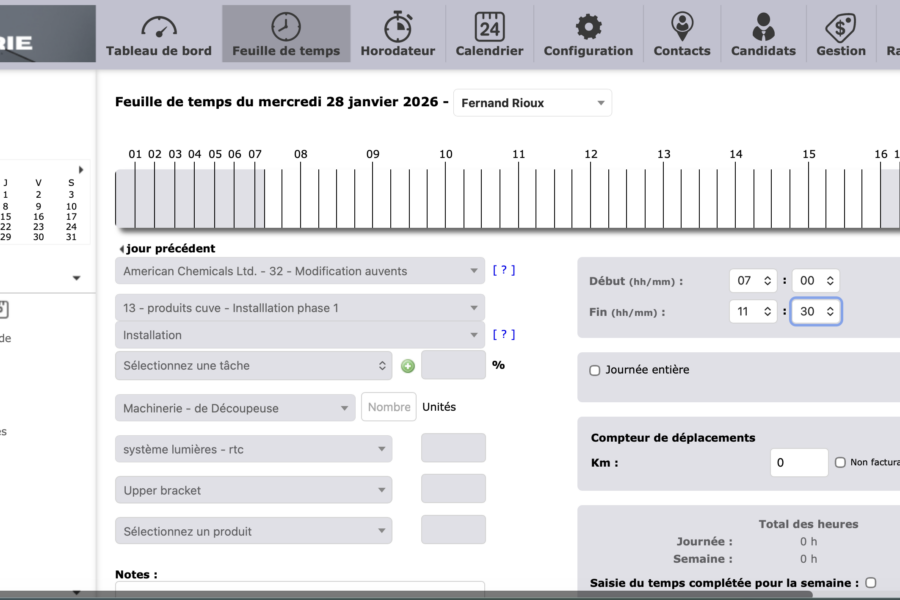The height and width of the screenshot is (600, 900).
Task: Click the [ ? ] help link beside Installation
Action: 504,334
